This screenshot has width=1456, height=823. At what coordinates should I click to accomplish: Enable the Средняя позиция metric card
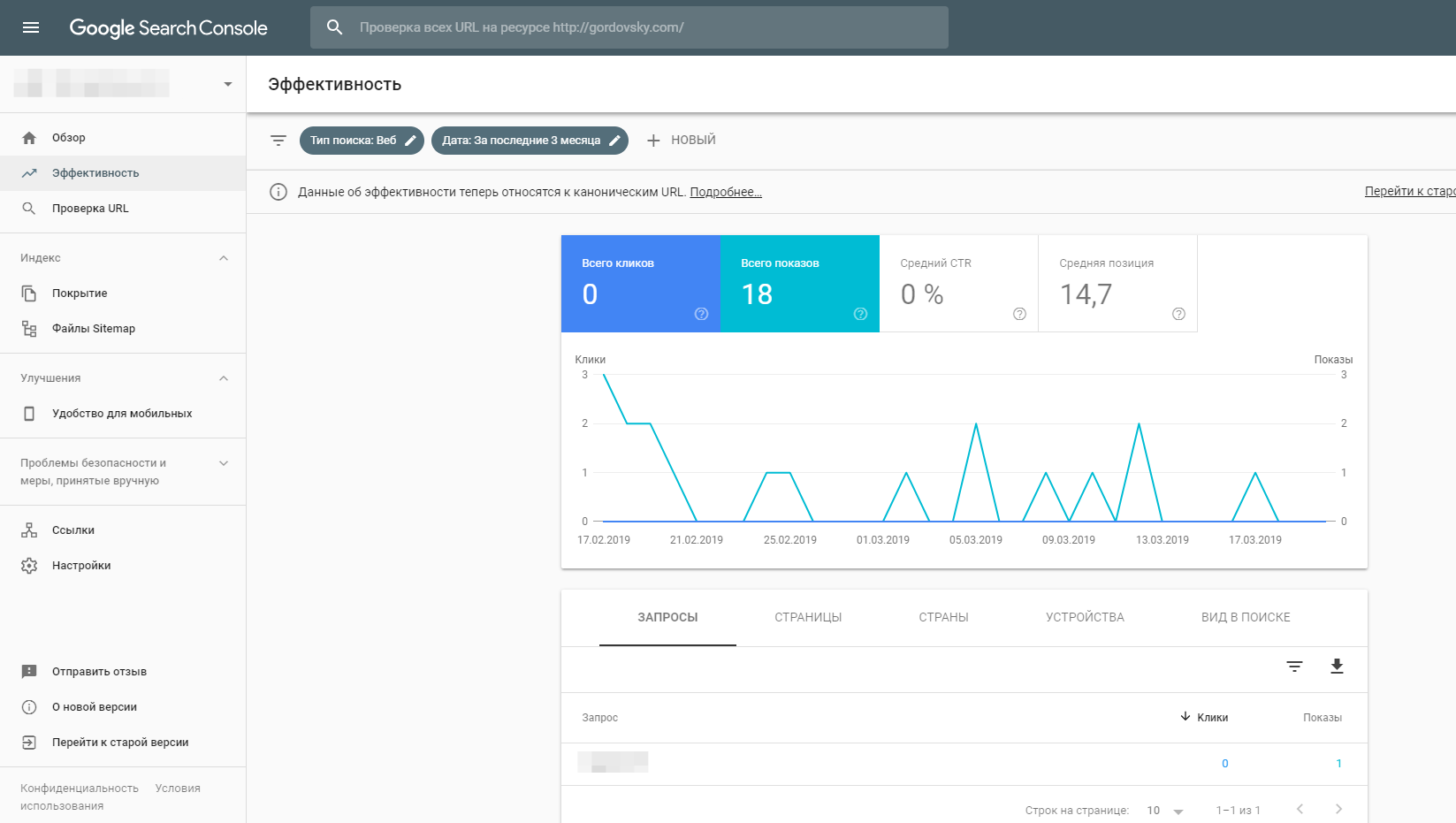point(1118,284)
